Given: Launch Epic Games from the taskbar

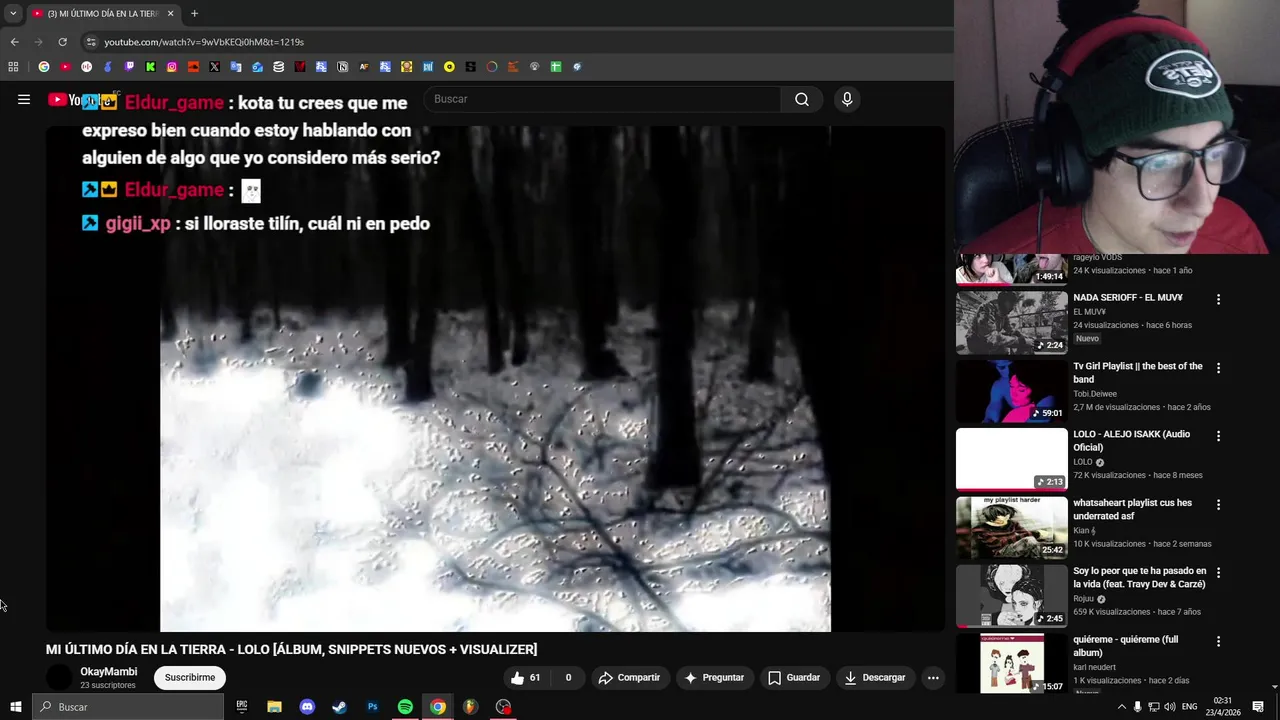Looking at the screenshot, I should (242, 707).
